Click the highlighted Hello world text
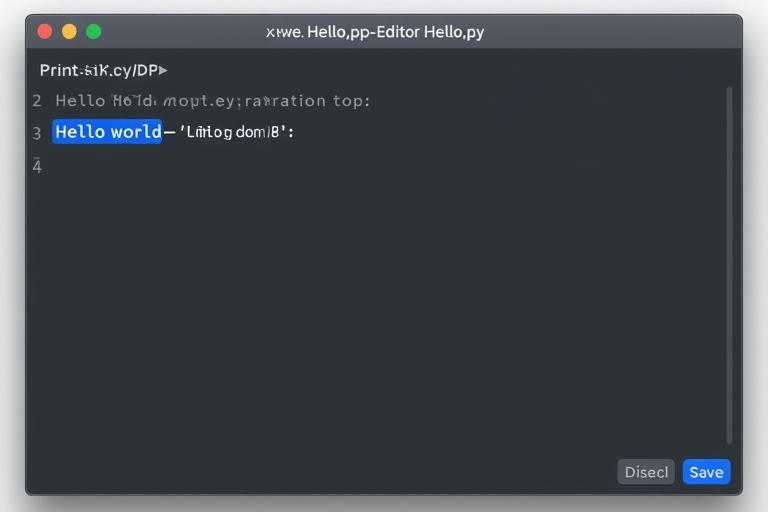The width and height of the screenshot is (768, 512). pos(107,132)
